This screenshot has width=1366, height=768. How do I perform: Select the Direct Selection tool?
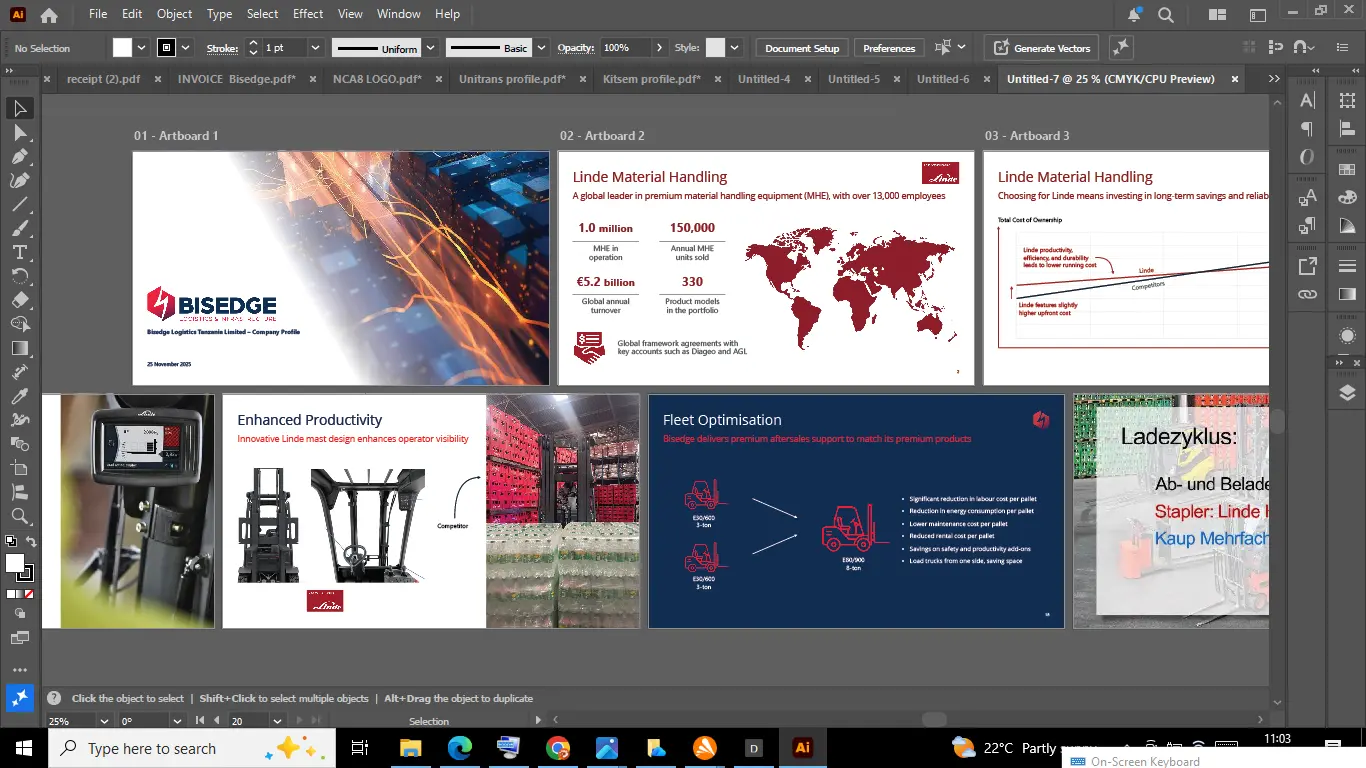20,132
